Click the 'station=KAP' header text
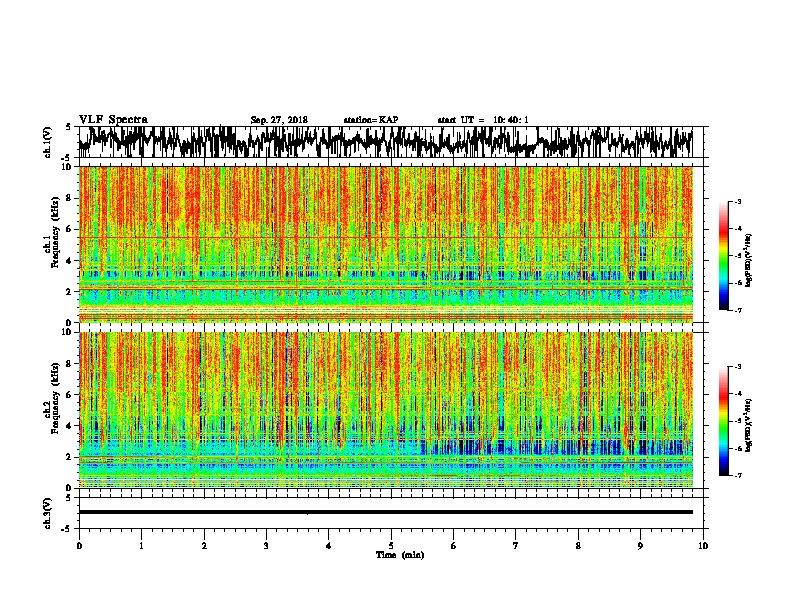 371,120
